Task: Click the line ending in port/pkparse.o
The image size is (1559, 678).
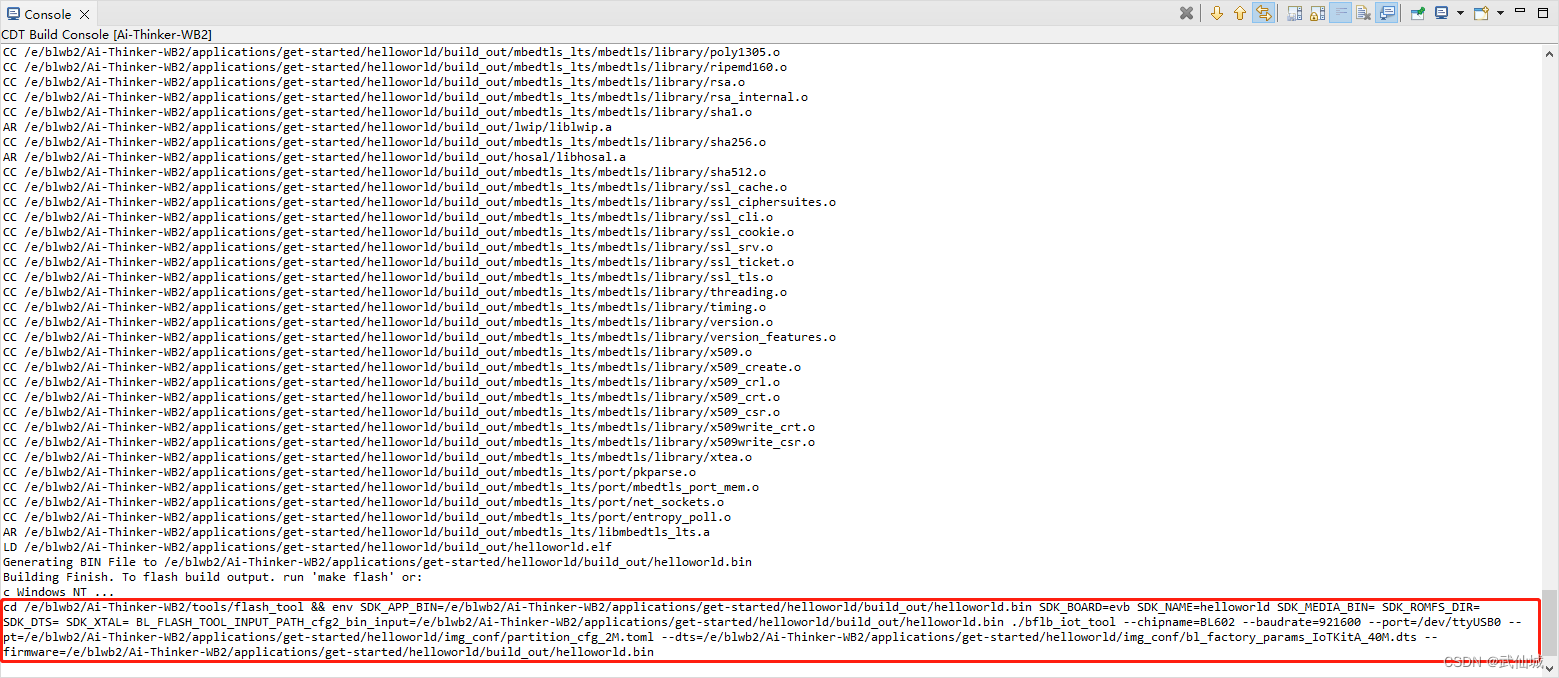Action: tap(349, 472)
